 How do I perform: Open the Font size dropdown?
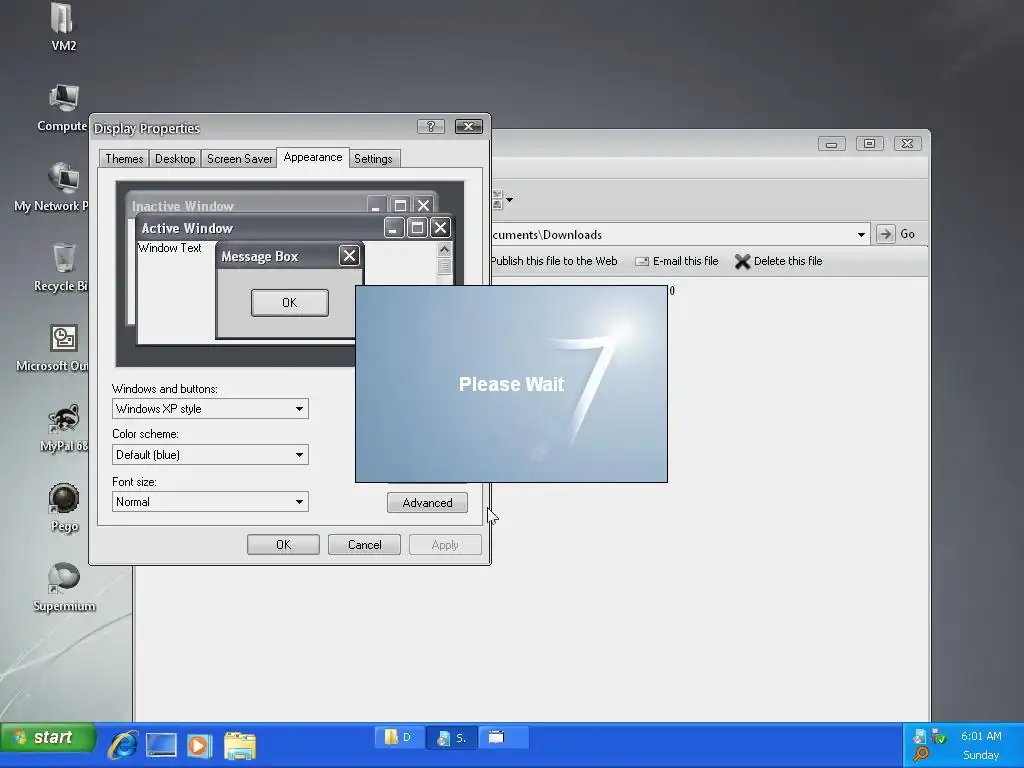click(299, 502)
